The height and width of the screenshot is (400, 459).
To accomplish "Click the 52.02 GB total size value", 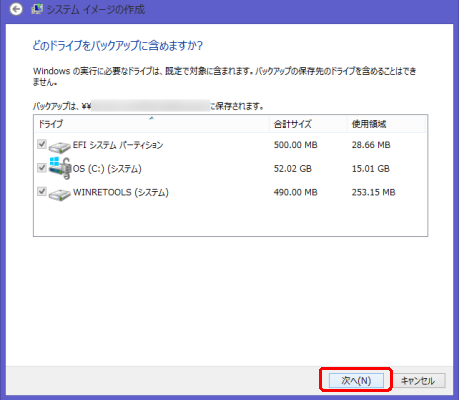I will 293,169.
